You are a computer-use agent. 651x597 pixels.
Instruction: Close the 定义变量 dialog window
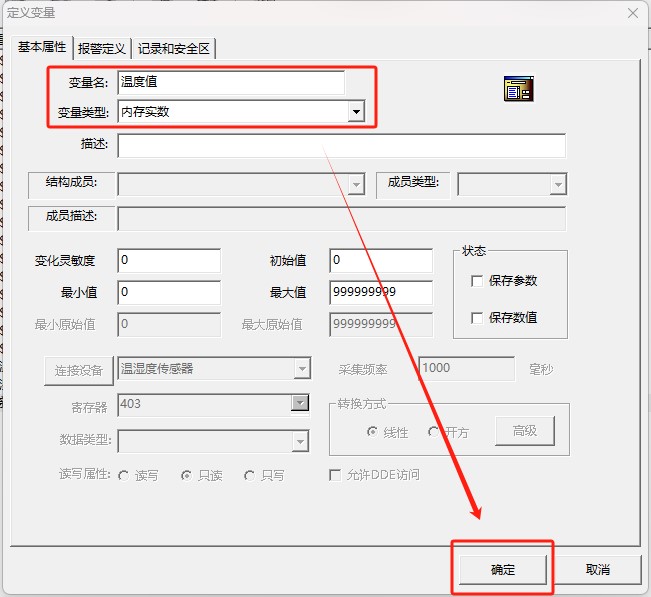click(632, 13)
